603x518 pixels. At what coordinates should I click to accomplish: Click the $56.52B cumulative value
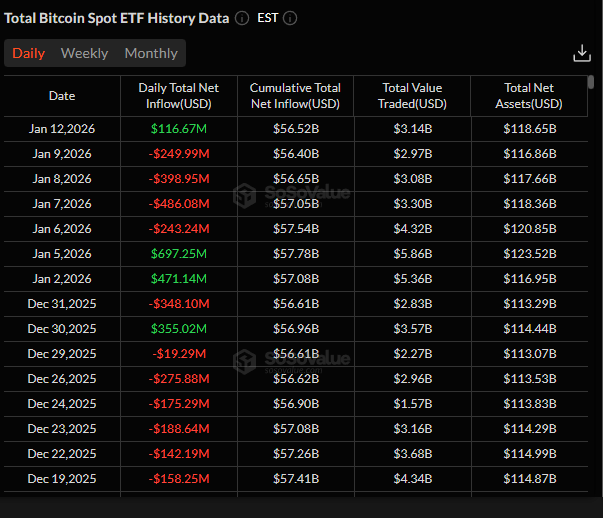[296, 129]
